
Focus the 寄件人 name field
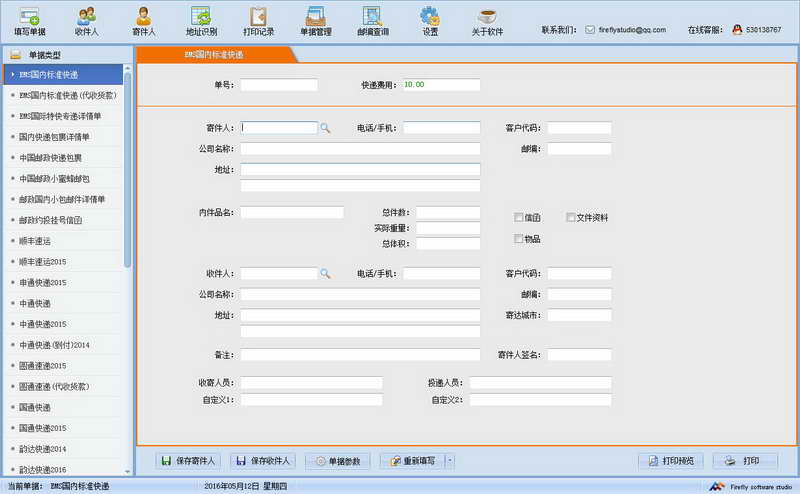(279, 128)
